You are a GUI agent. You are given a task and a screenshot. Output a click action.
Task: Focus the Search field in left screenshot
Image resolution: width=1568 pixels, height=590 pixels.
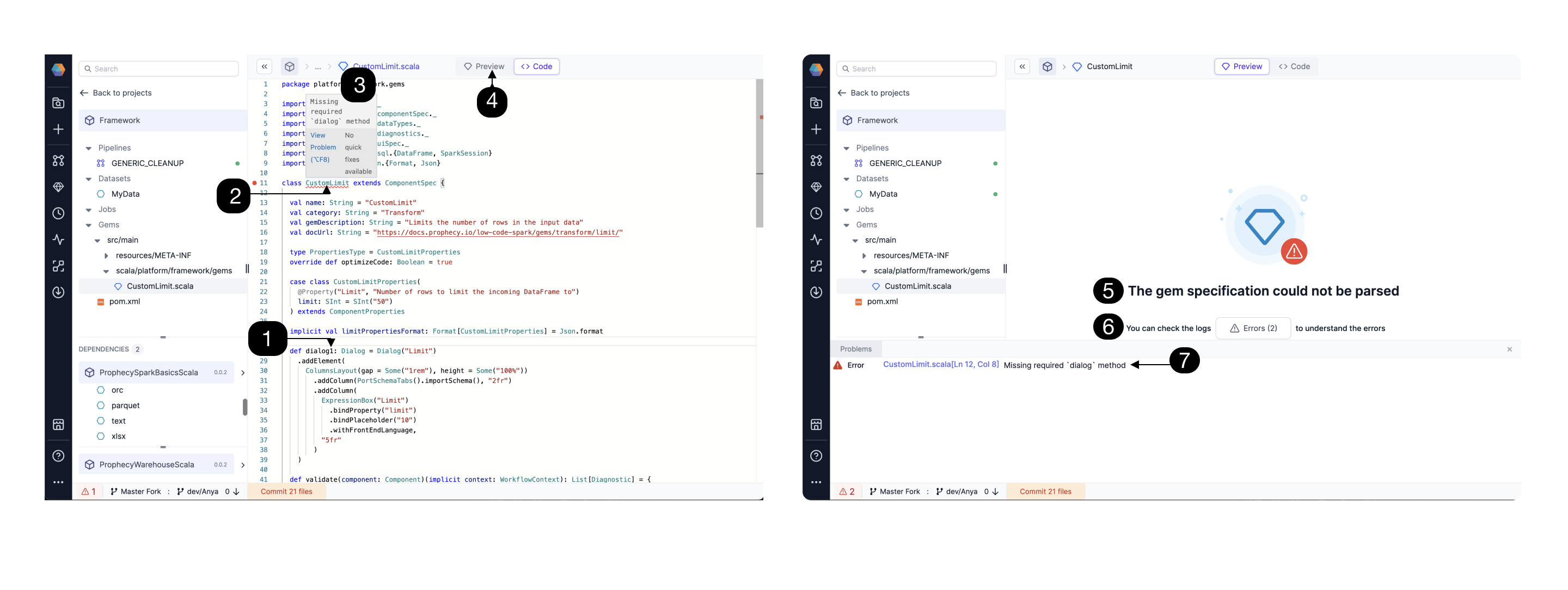point(158,69)
